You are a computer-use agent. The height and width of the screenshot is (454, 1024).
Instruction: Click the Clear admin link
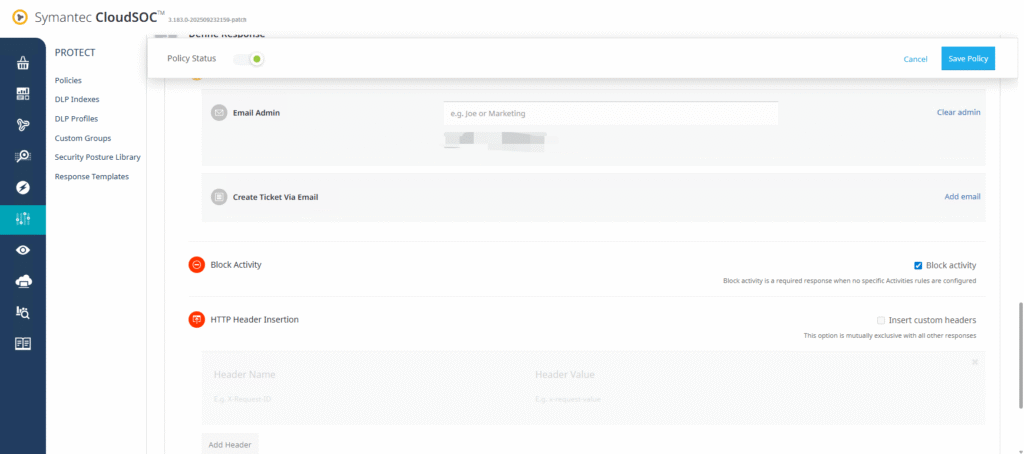click(x=958, y=112)
